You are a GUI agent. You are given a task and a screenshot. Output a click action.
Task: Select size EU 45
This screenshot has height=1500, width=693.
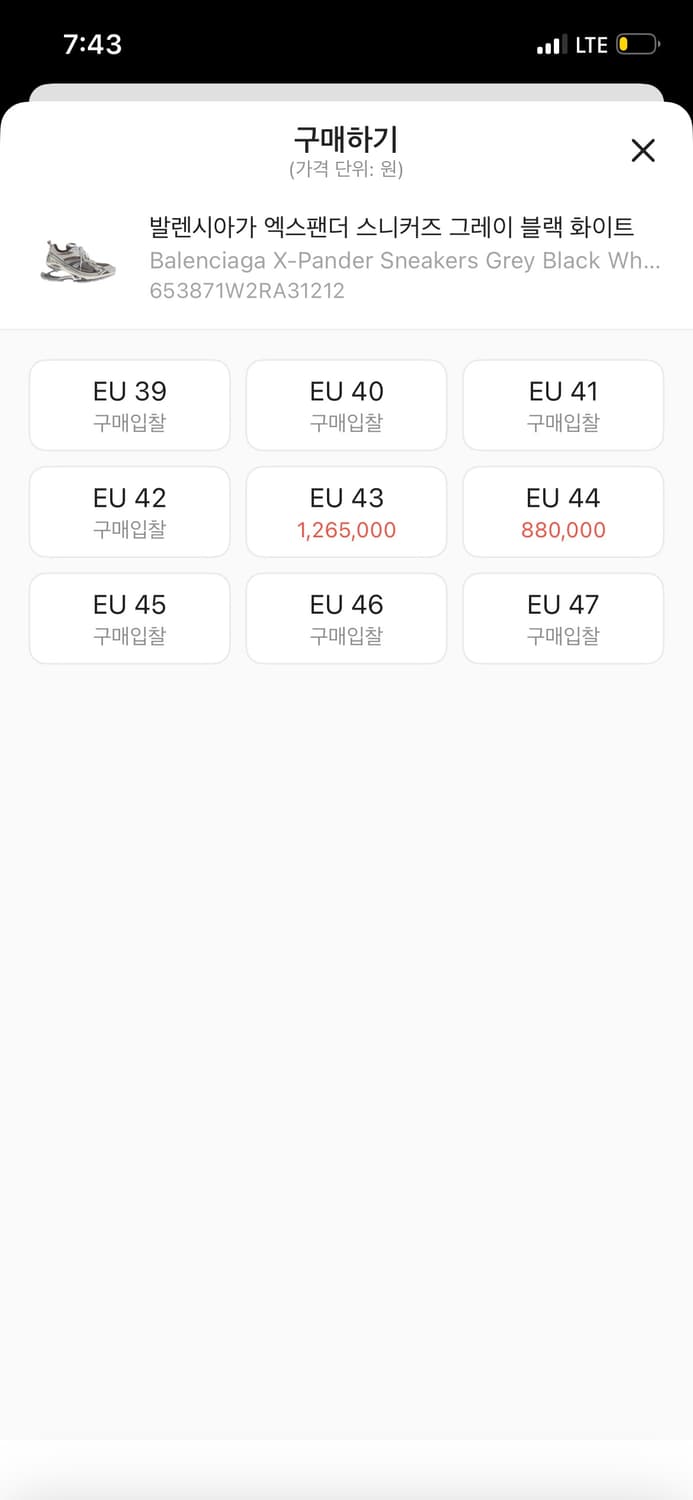point(129,617)
